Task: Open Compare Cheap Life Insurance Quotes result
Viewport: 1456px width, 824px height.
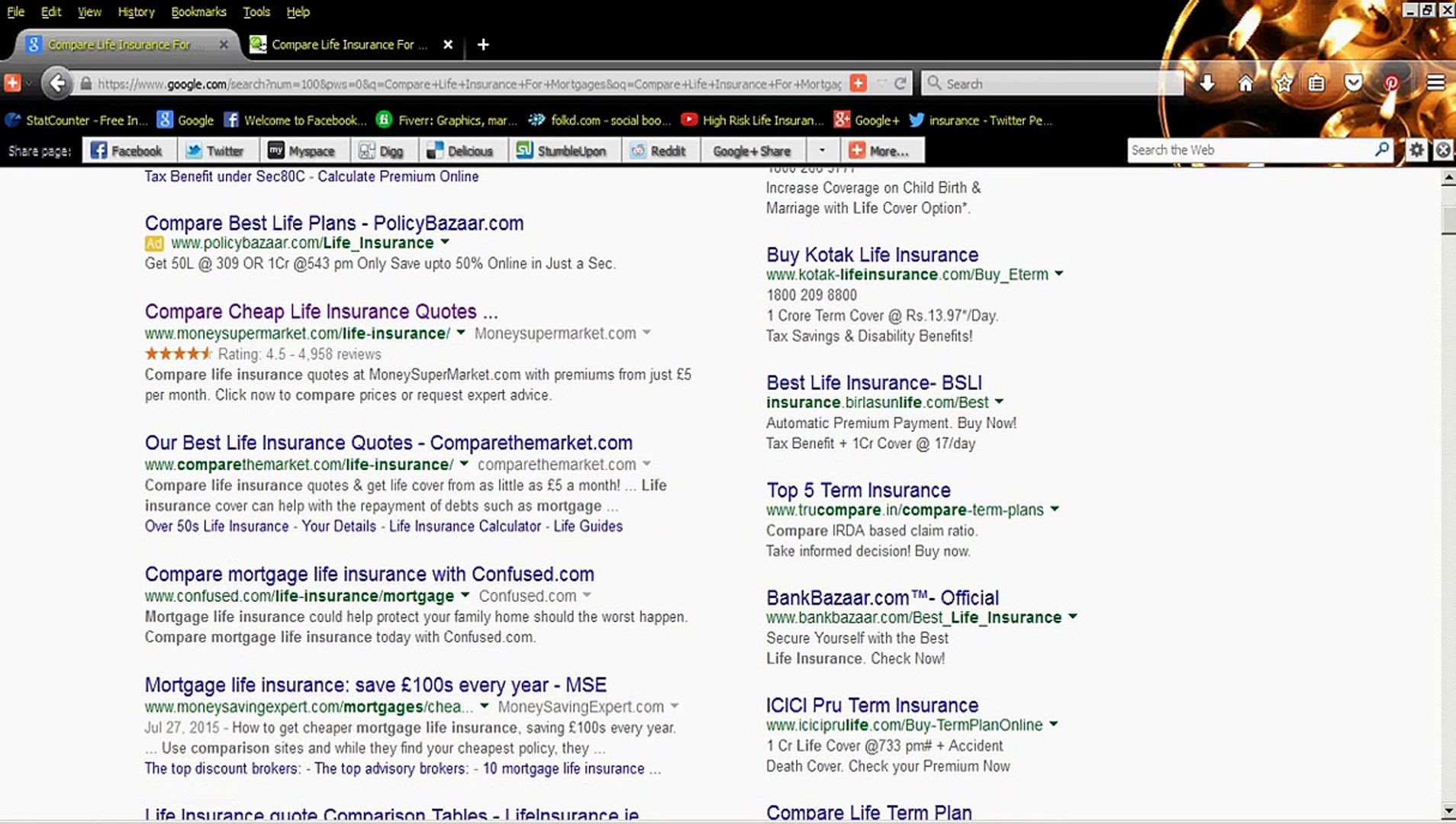Action: [x=321, y=311]
